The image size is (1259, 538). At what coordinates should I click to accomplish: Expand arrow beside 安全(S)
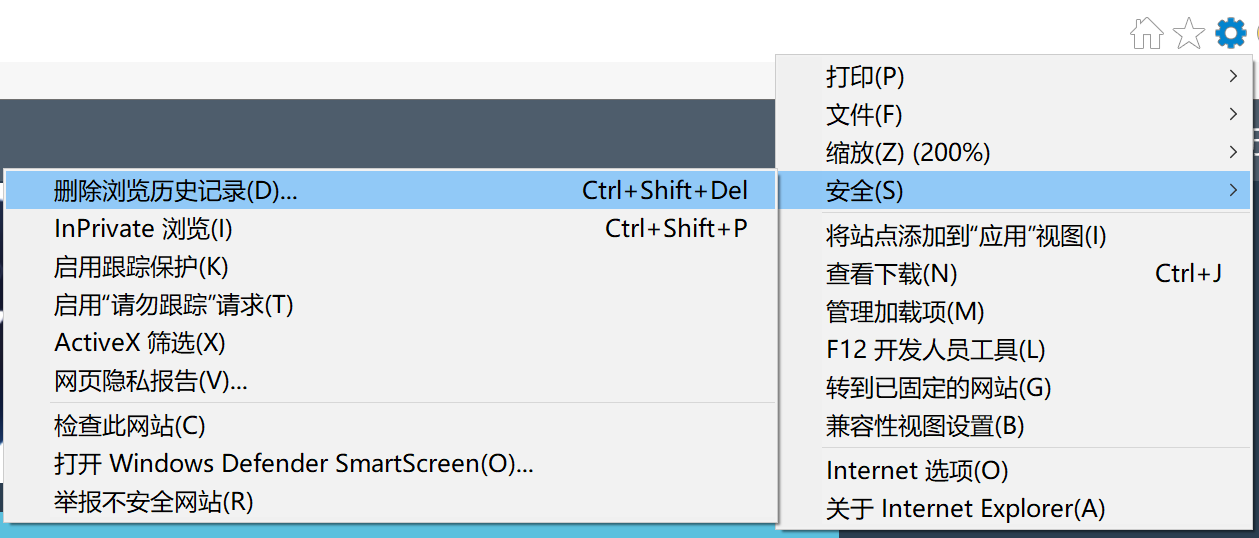coord(1234,190)
